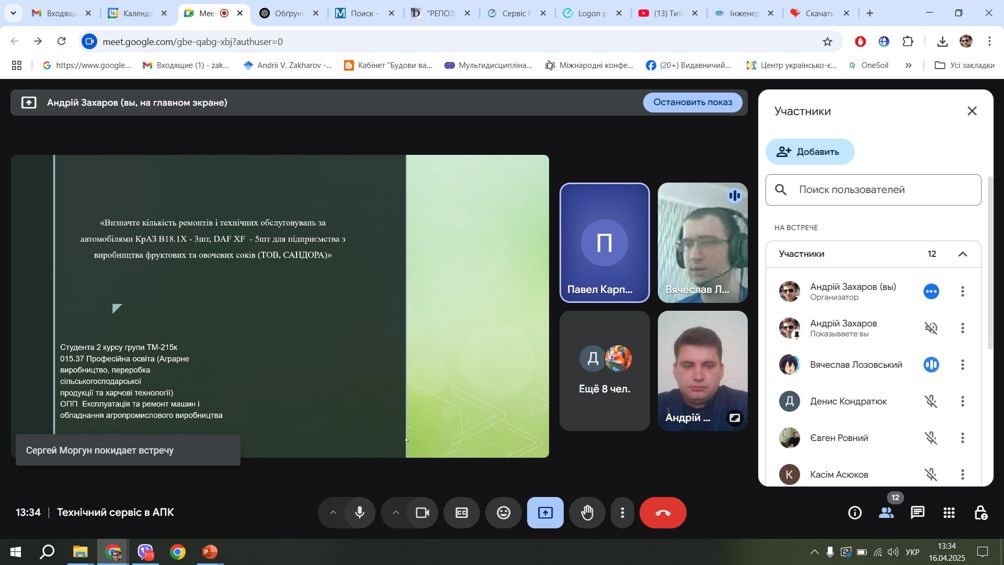The image size is (1004, 565).
Task: Open host controls lock icon
Action: [980, 513]
